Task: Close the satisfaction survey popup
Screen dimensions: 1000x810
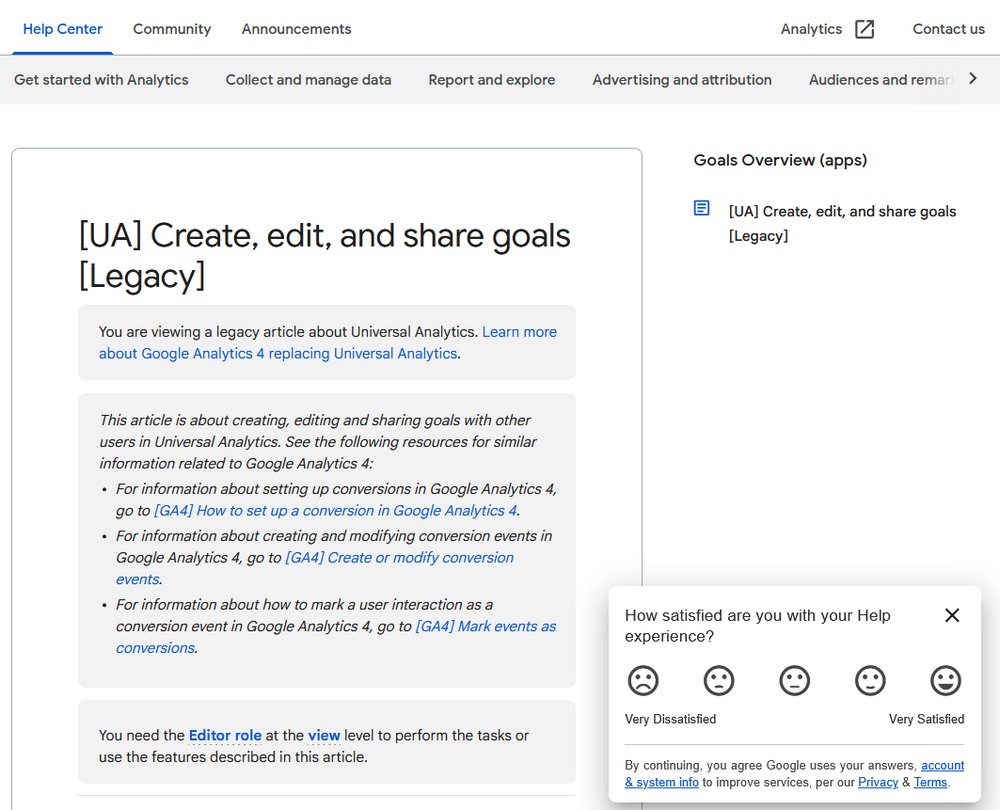Action: click(x=952, y=615)
